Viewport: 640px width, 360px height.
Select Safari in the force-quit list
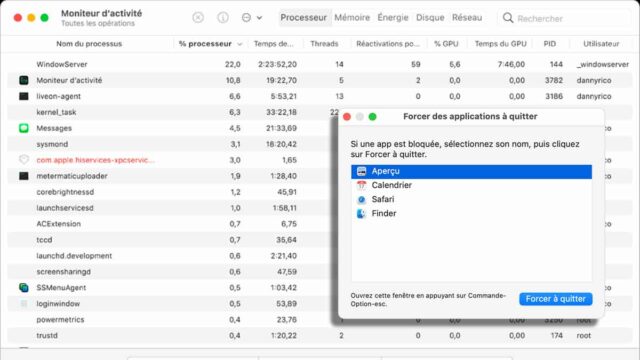[x=471, y=200]
